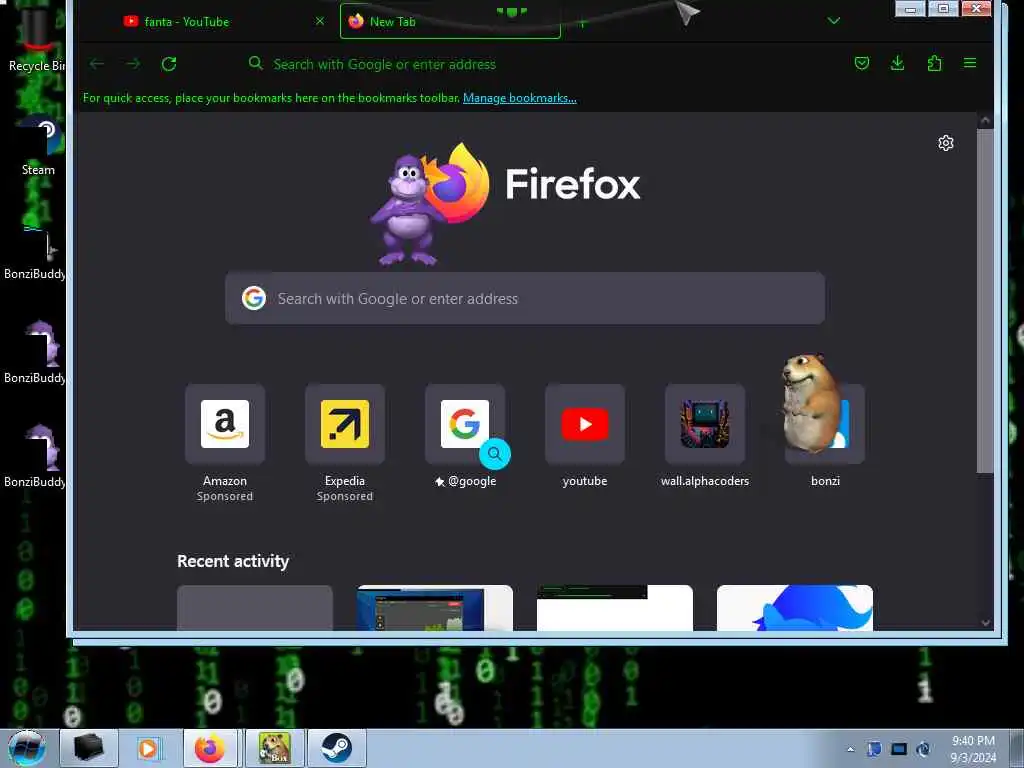Open second Recent activity thumbnail

[x=435, y=608]
